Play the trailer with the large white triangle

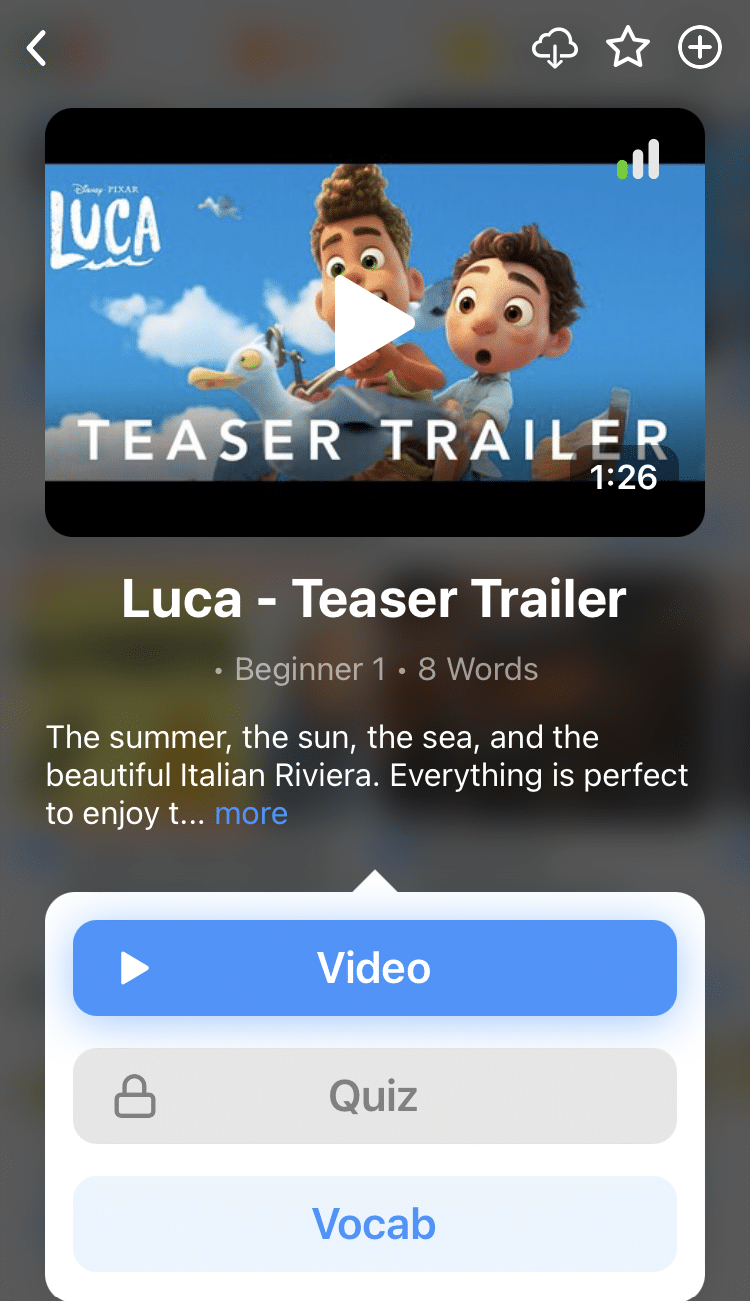(x=373, y=323)
